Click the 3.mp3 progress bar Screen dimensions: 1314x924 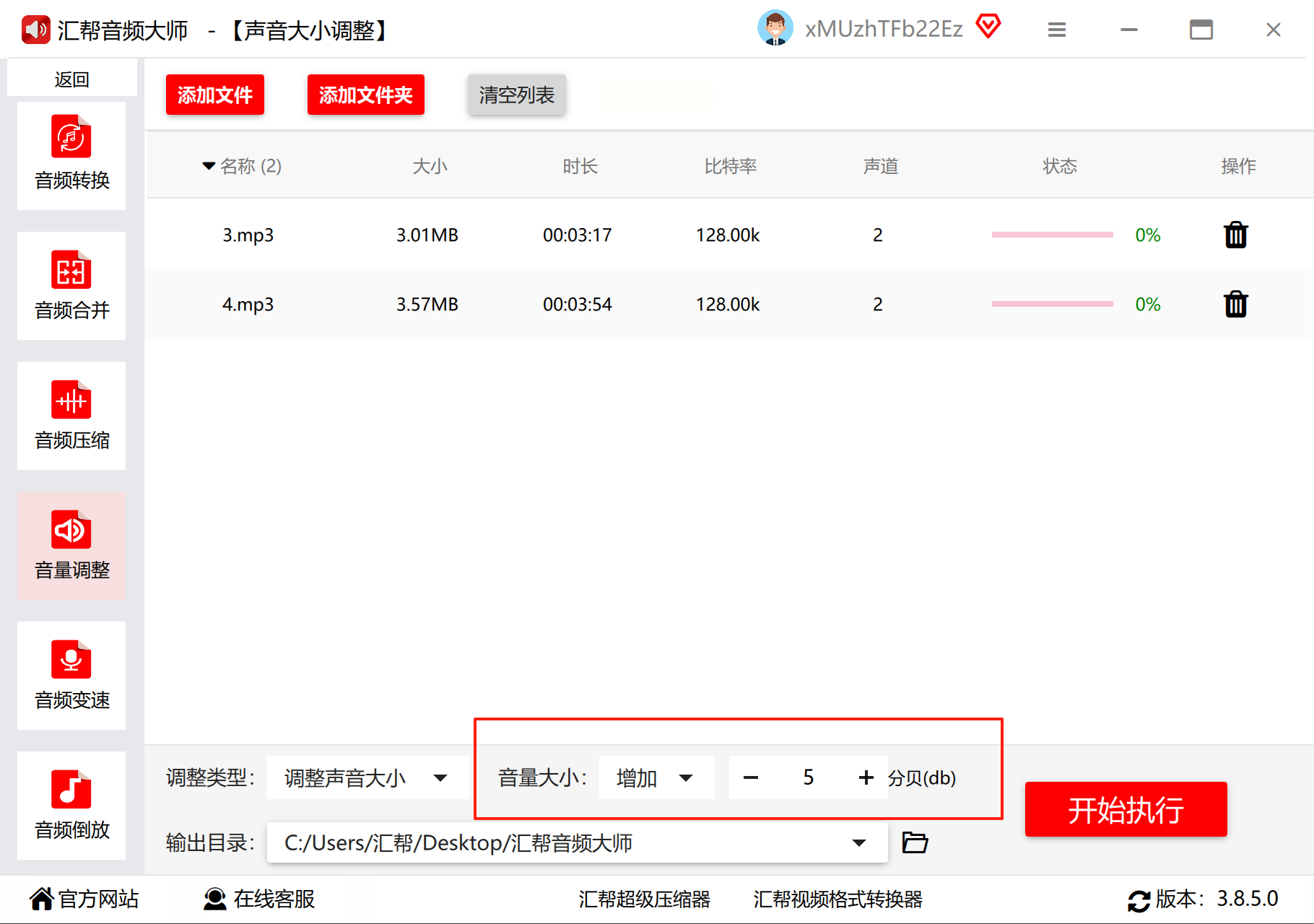pyautogui.click(x=1052, y=235)
